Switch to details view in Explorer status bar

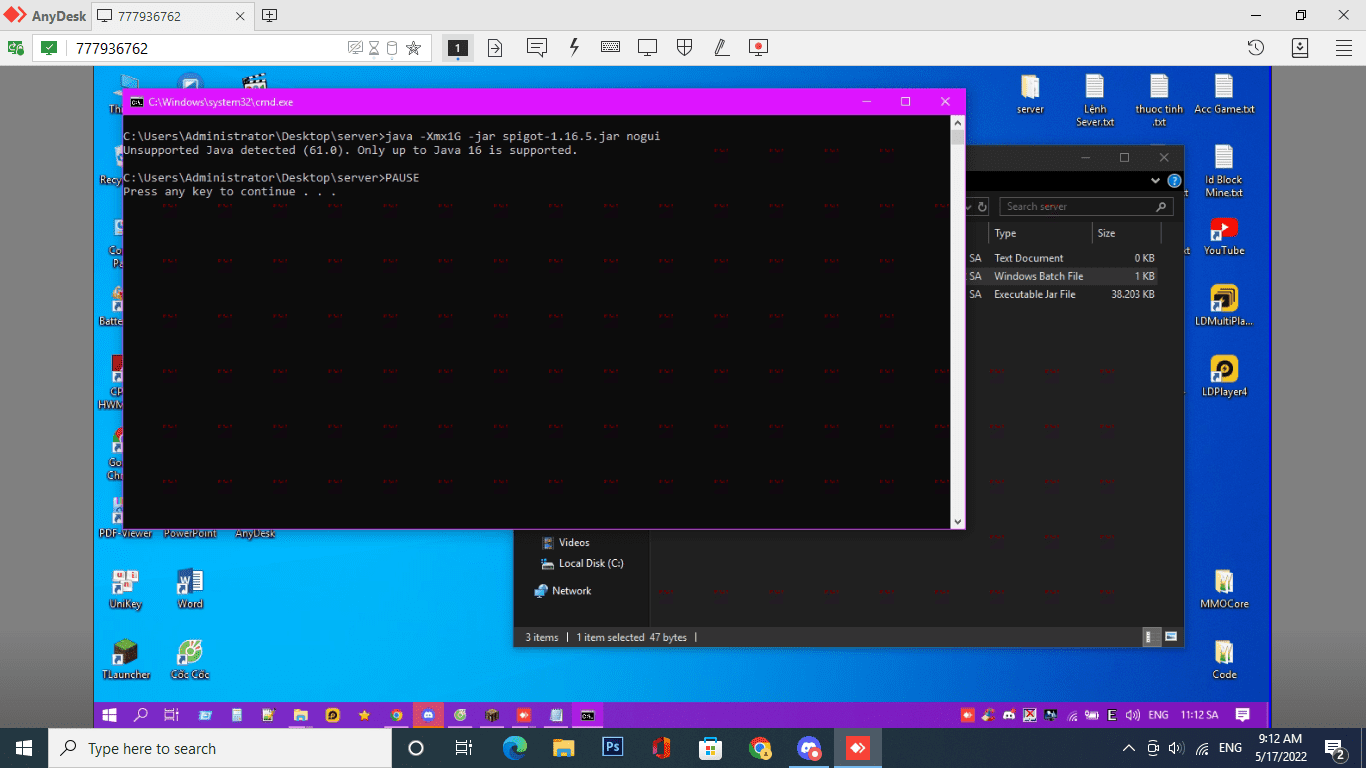click(x=1151, y=637)
